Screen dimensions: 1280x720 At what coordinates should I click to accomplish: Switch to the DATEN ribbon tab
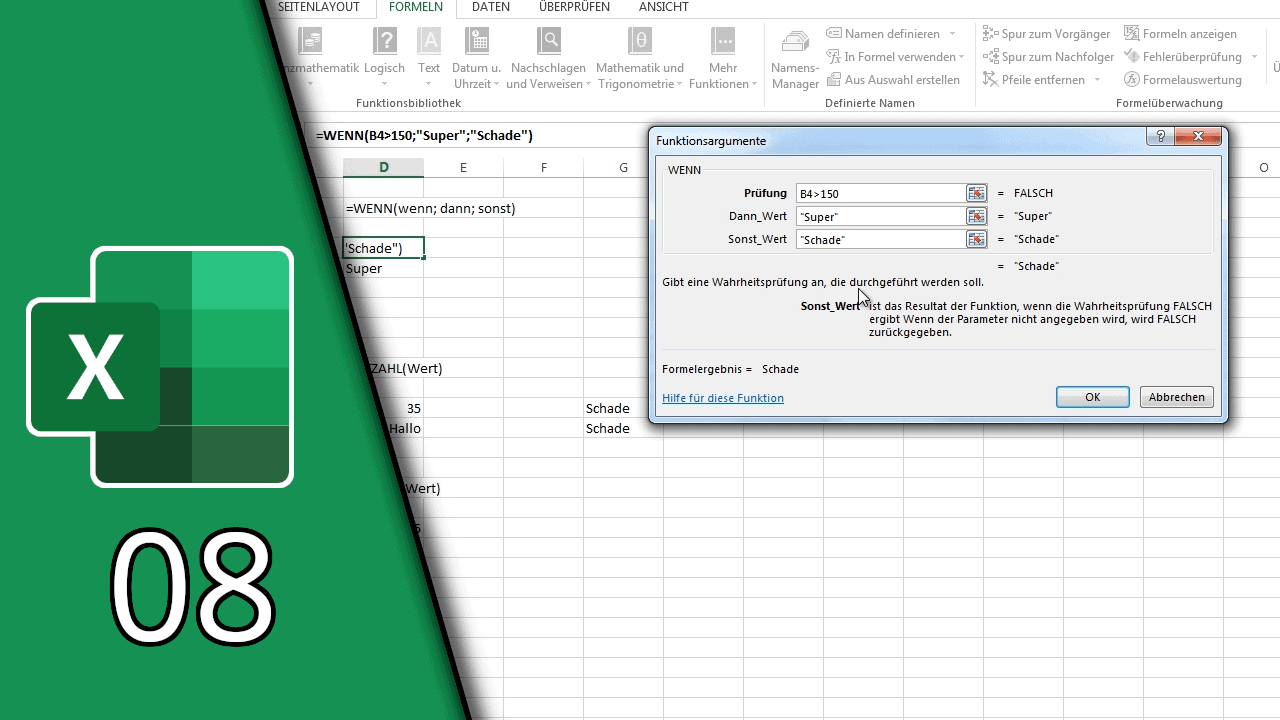point(491,8)
